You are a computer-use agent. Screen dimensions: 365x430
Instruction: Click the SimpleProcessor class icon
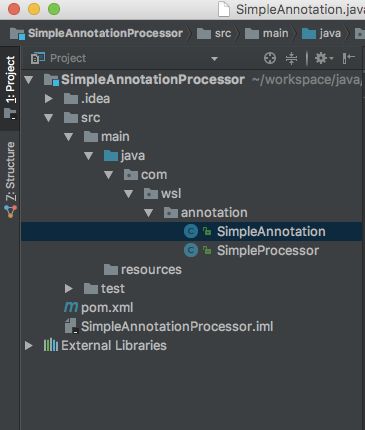pyautogui.click(x=191, y=250)
